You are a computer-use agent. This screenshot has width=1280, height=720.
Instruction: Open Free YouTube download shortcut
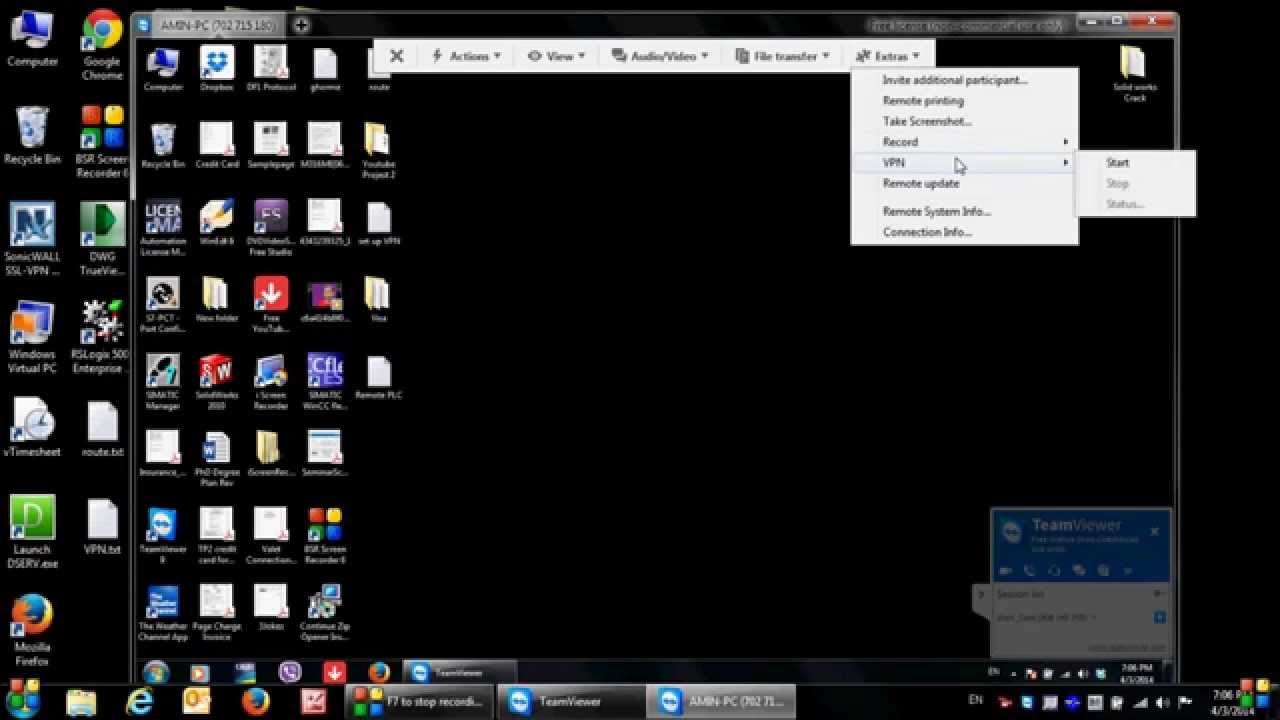pos(270,304)
